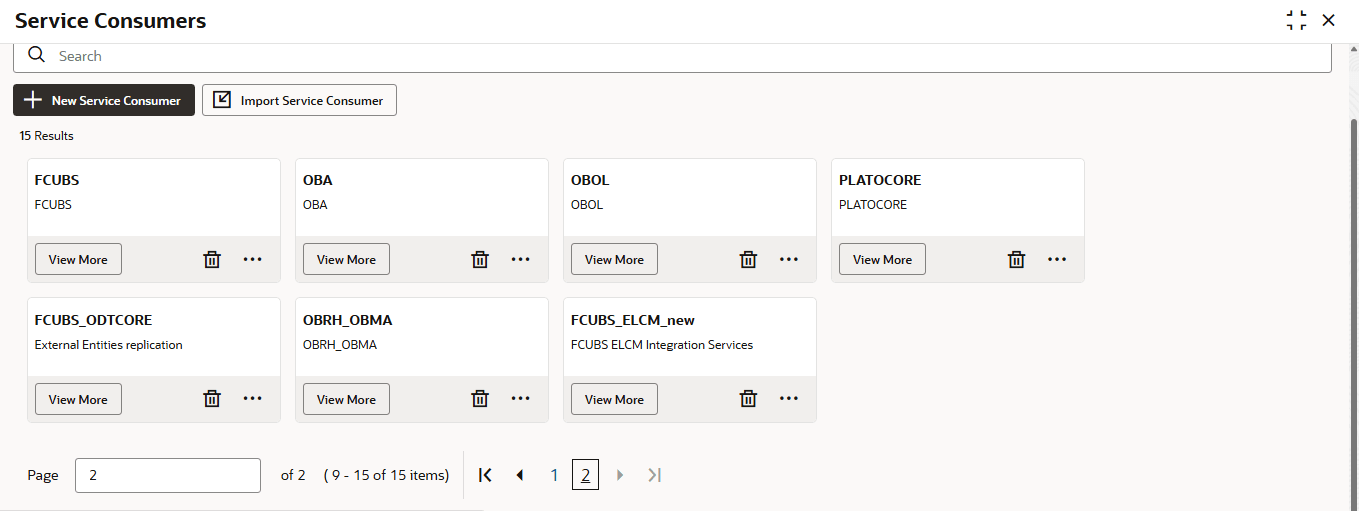Delete the OBOL service consumer

(748, 259)
